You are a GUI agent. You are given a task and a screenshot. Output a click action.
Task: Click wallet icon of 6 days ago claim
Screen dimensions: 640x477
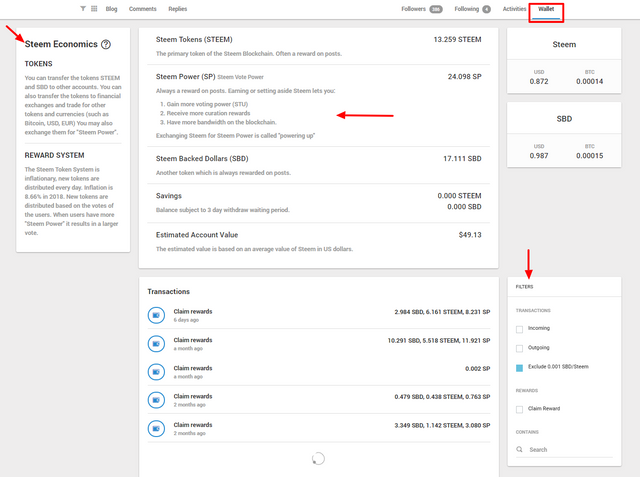click(x=156, y=315)
